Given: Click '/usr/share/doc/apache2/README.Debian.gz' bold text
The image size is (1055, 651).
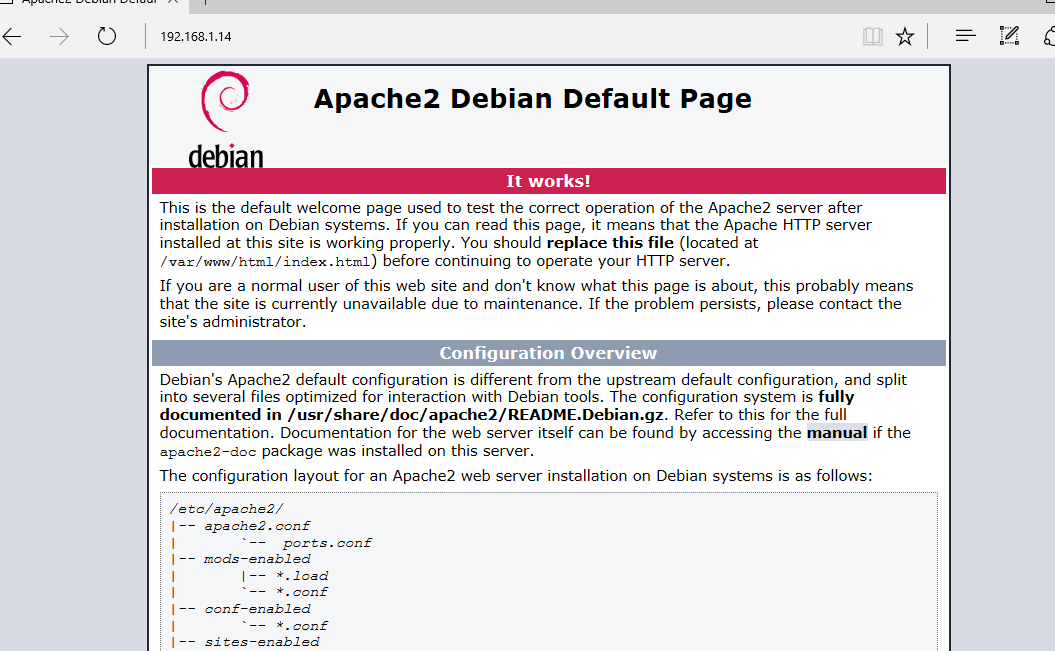Looking at the screenshot, I should 476,415.
